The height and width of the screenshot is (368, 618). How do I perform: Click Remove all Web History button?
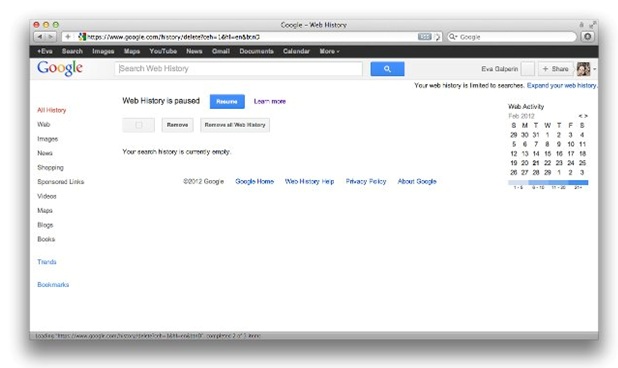pyautogui.click(x=235, y=125)
